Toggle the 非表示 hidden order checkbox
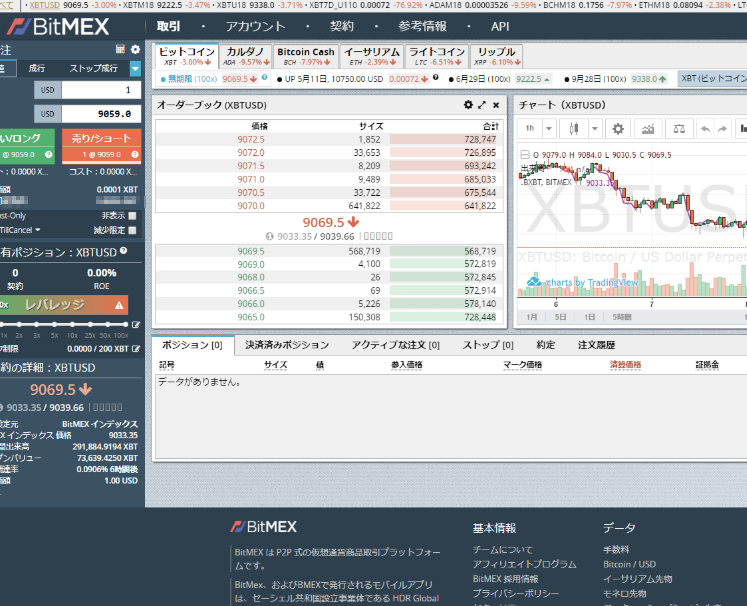Screen dimensions: 747x606 pos(132,216)
